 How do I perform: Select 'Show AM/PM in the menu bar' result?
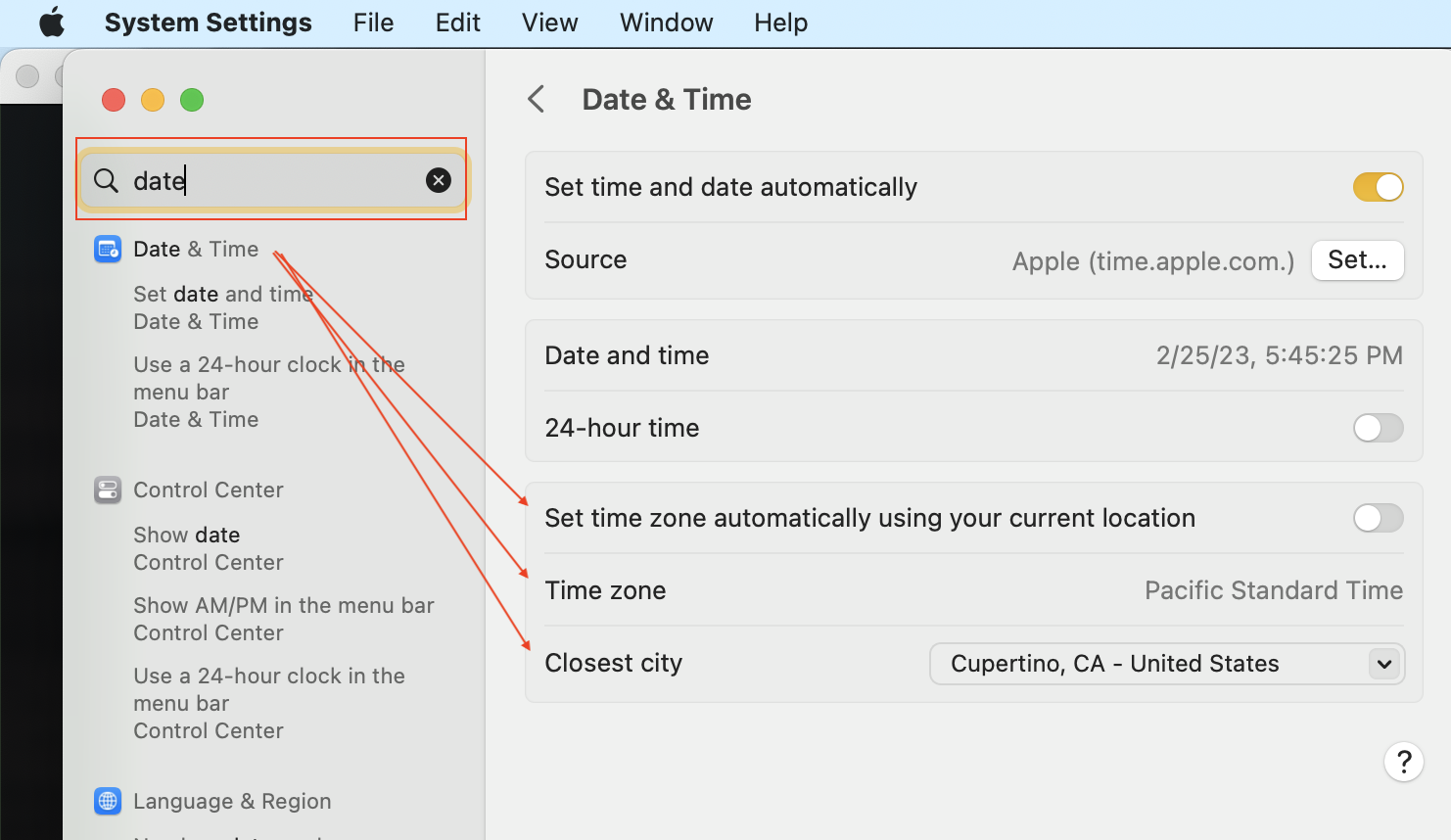[284, 605]
